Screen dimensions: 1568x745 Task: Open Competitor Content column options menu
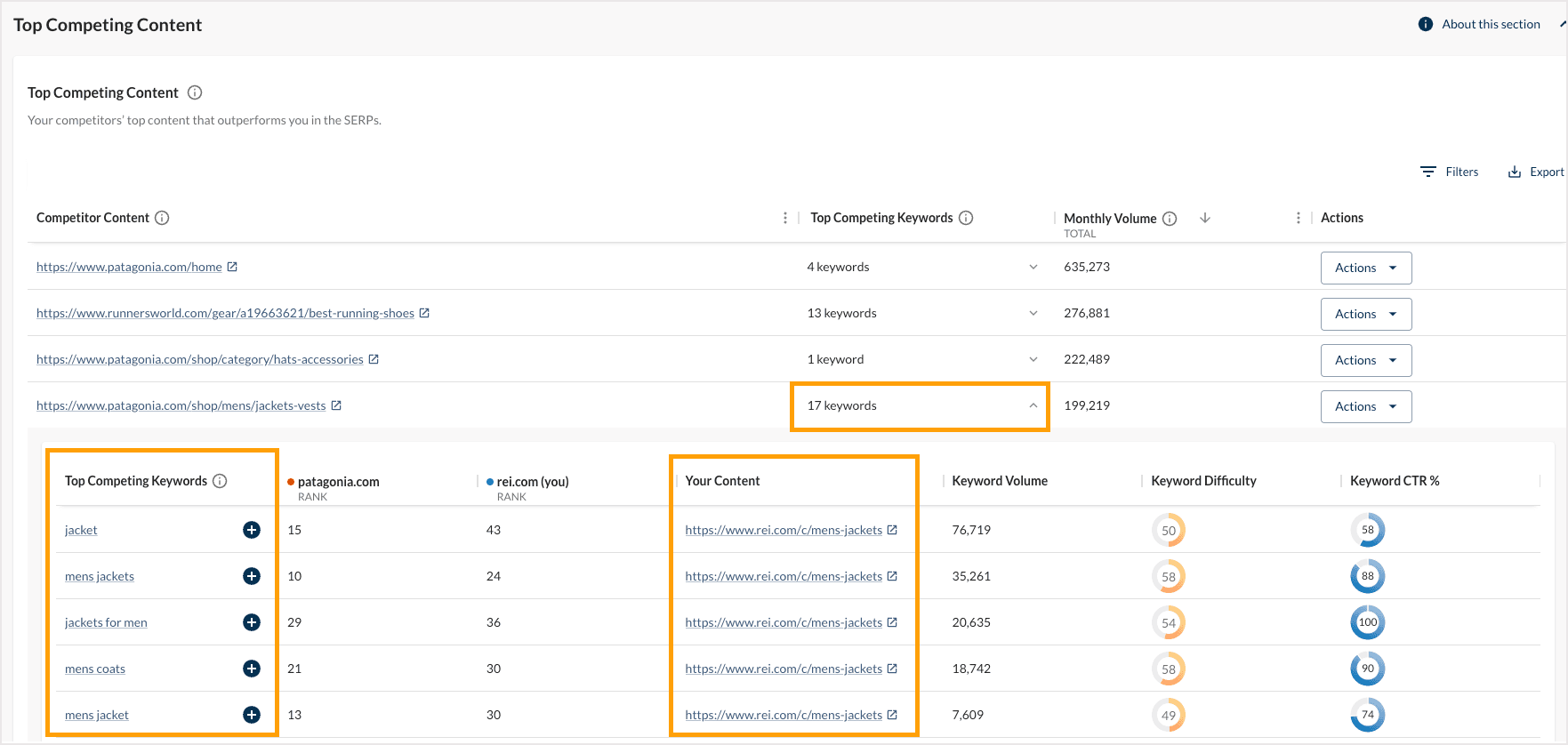pyautogui.click(x=784, y=218)
